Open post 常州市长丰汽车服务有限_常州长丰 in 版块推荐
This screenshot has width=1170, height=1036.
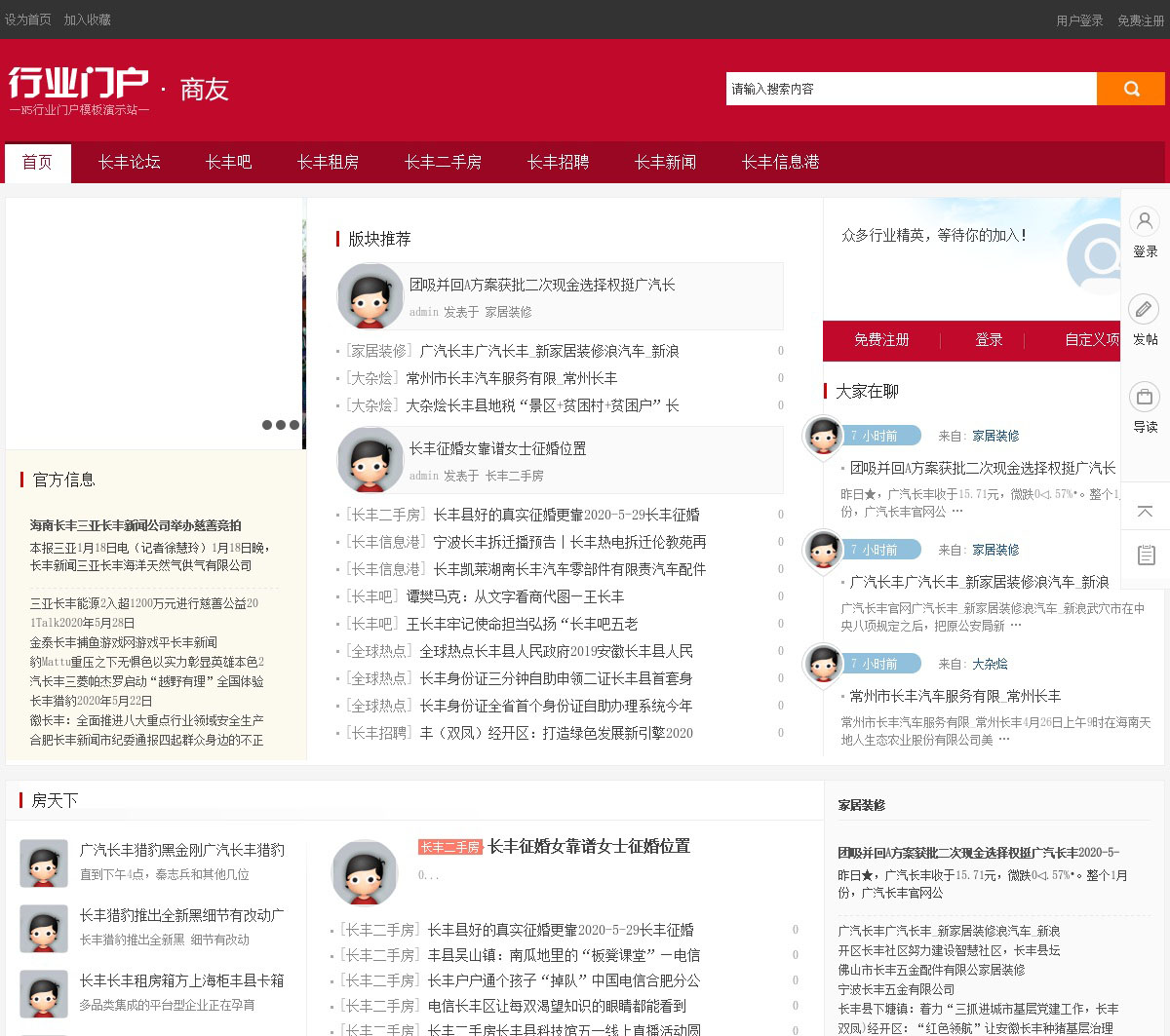[x=511, y=378]
